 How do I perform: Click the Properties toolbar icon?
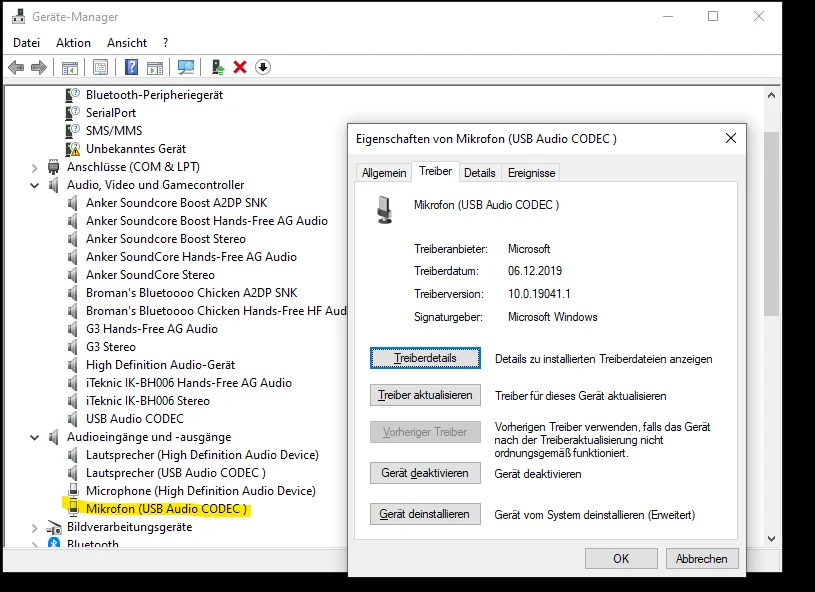pyautogui.click(x=100, y=67)
